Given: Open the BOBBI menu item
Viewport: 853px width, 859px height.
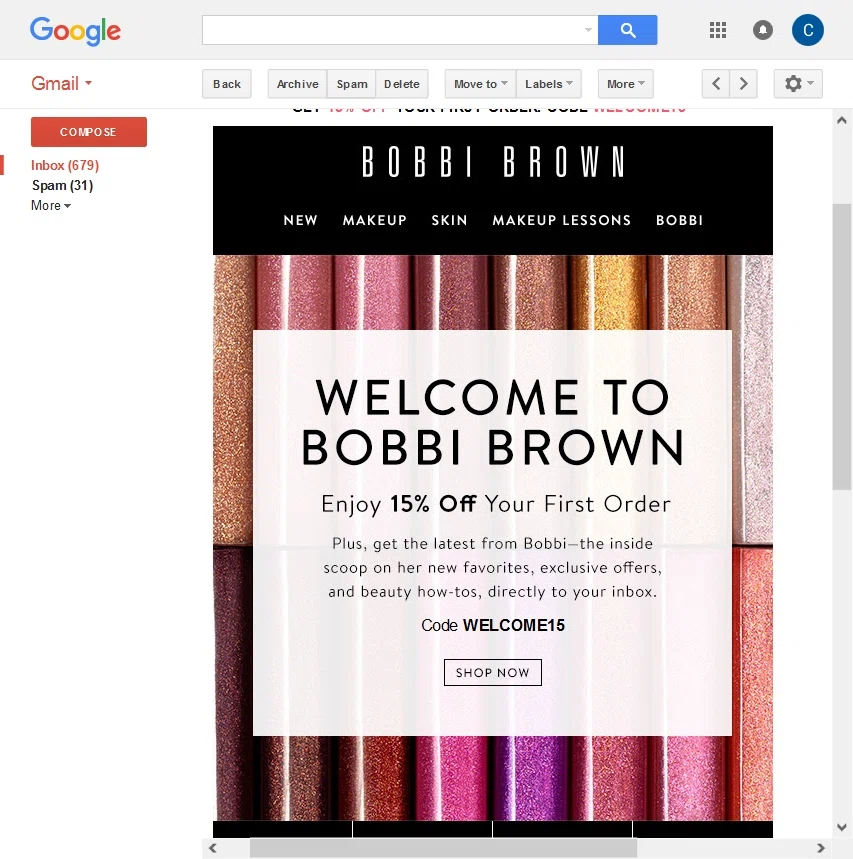Looking at the screenshot, I should 679,220.
